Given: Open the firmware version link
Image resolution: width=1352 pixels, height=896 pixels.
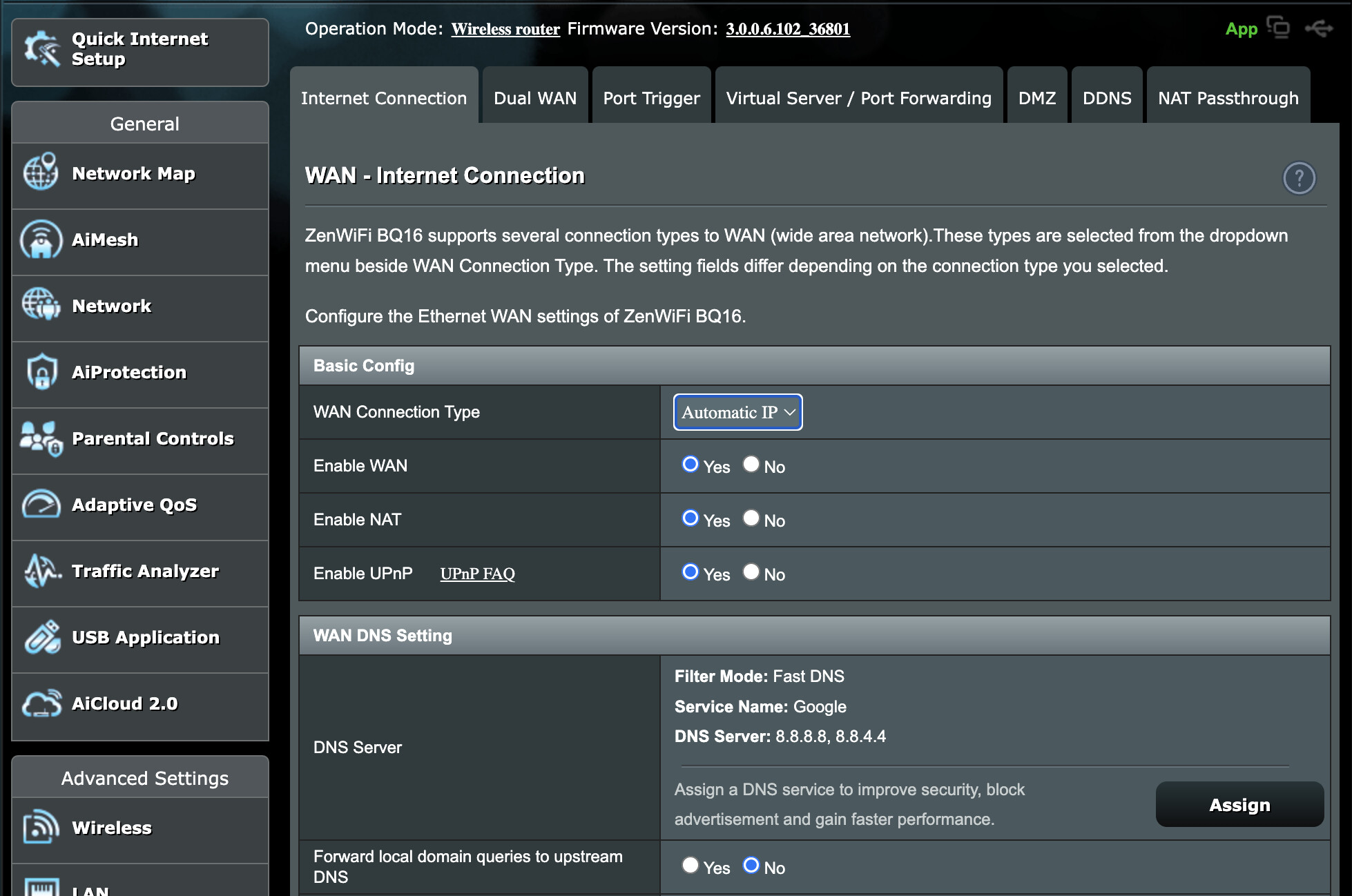Looking at the screenshot, I should pos(788,29).
